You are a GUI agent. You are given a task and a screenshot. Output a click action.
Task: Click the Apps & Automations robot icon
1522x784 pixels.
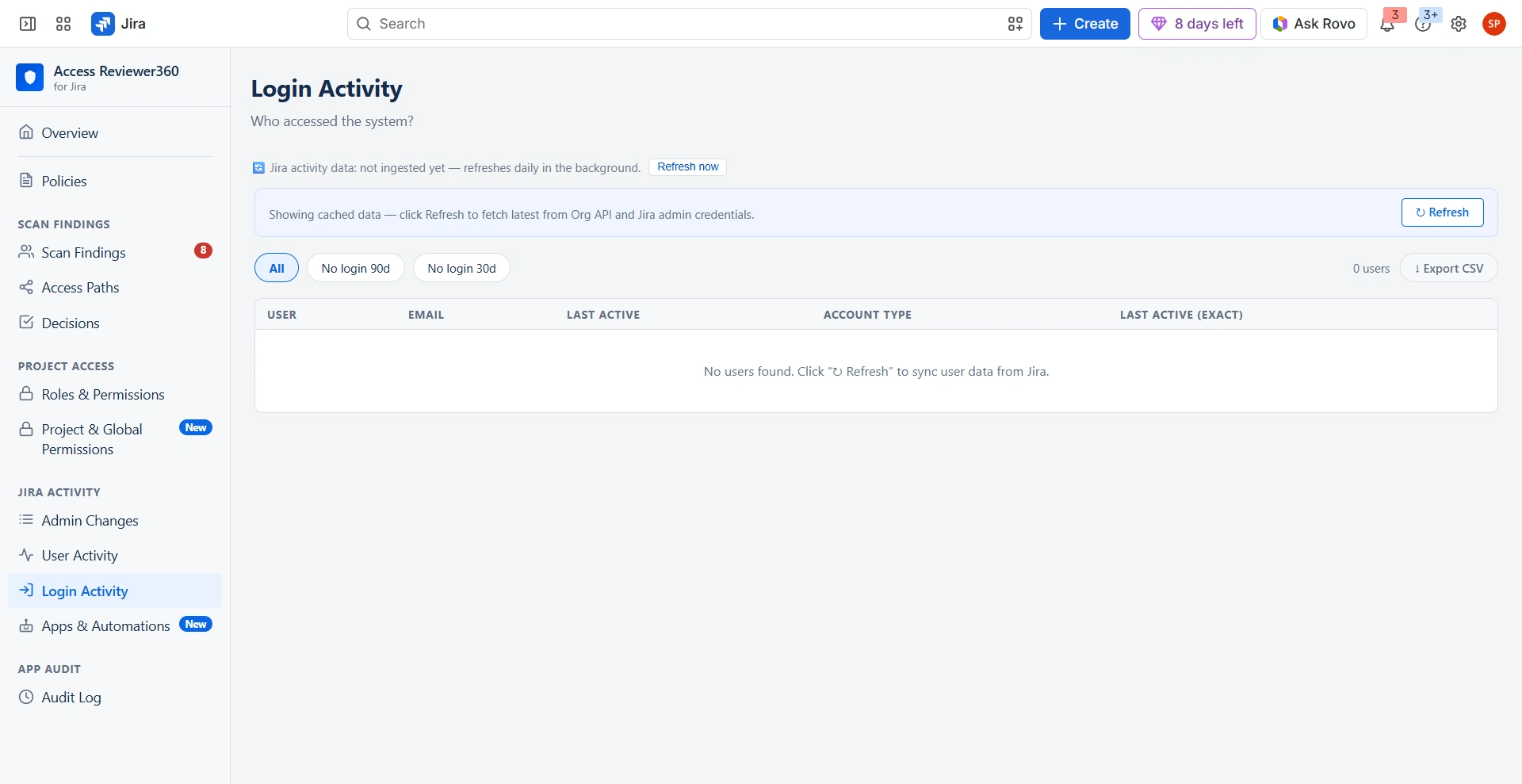tap(26, 625)
